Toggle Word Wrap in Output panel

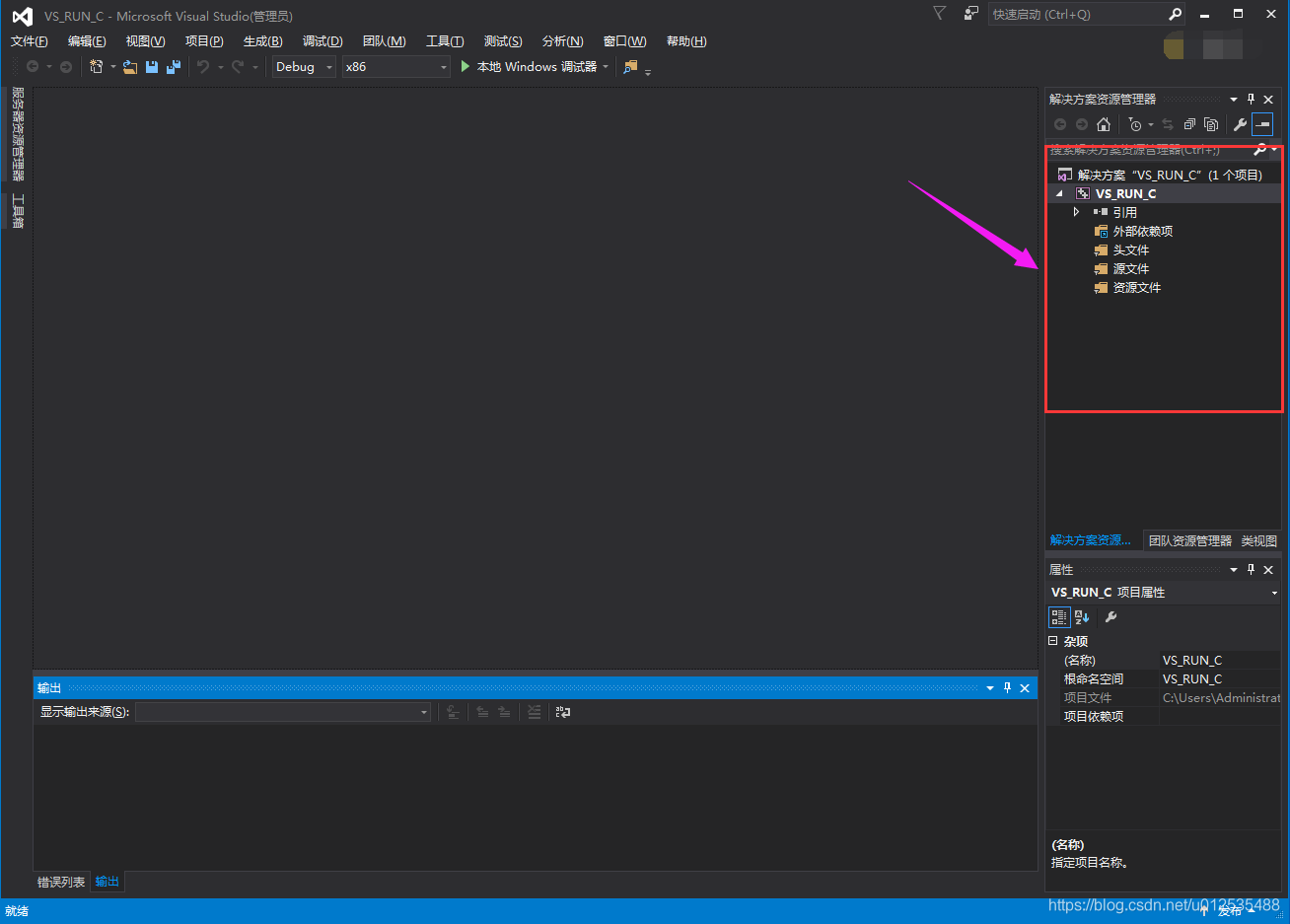click(563, 712)
